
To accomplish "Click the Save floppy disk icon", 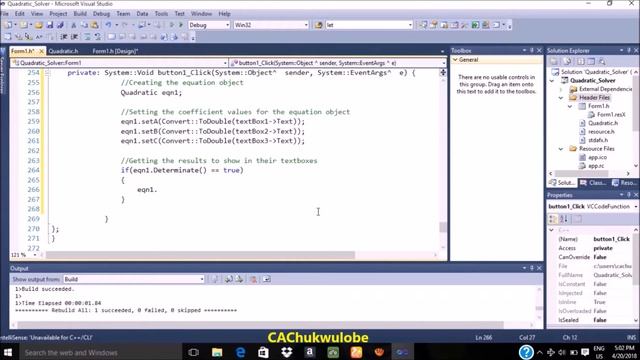I will tap(50, 25).
